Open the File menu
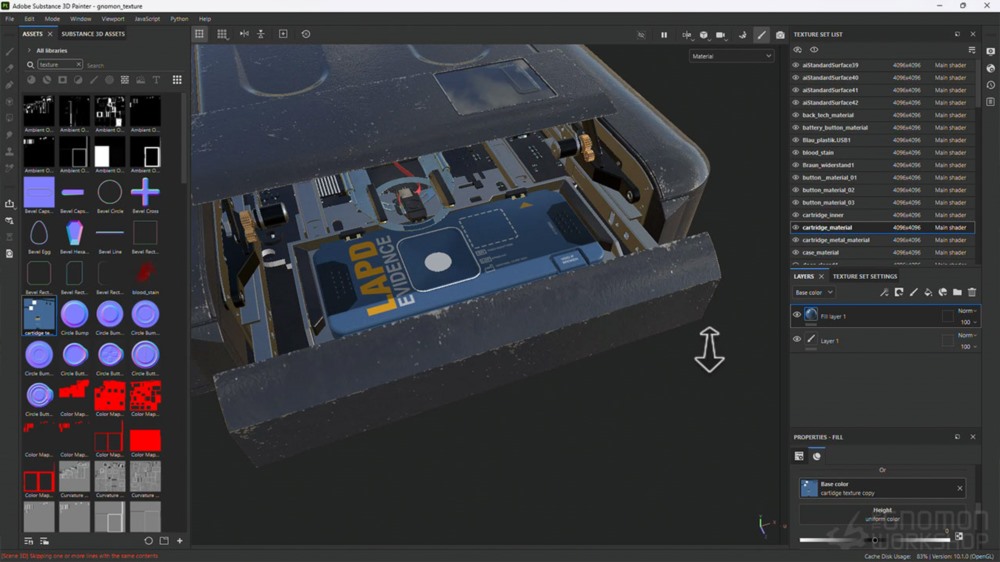The width and height of the screenshot is (1000, 562). coord(10,18)
